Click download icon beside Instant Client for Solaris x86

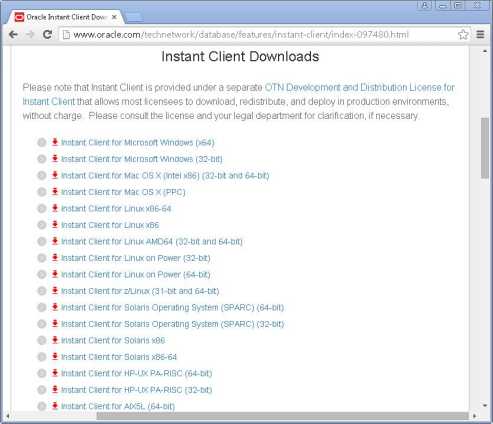pyautogui.click(x=55, y=340)
